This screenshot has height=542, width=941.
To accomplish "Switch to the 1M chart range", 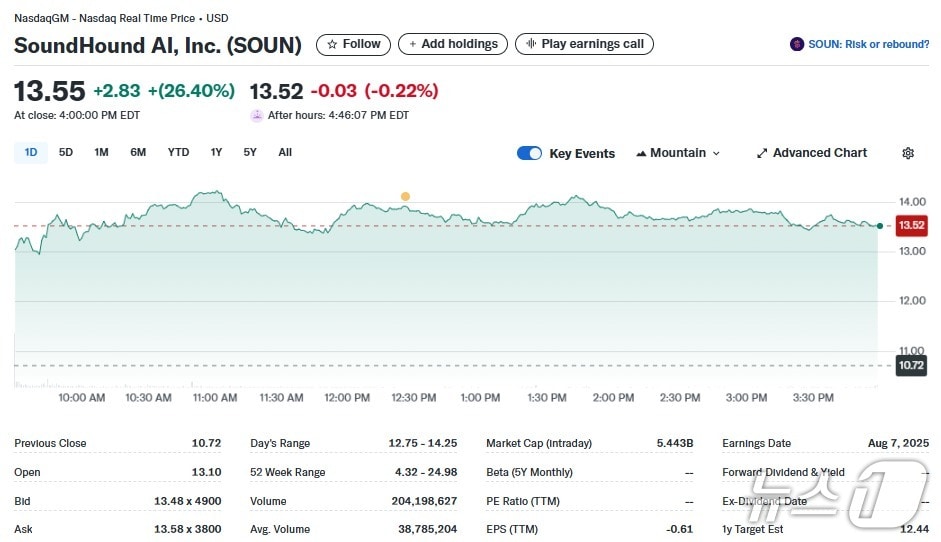I will pos(101,152).
